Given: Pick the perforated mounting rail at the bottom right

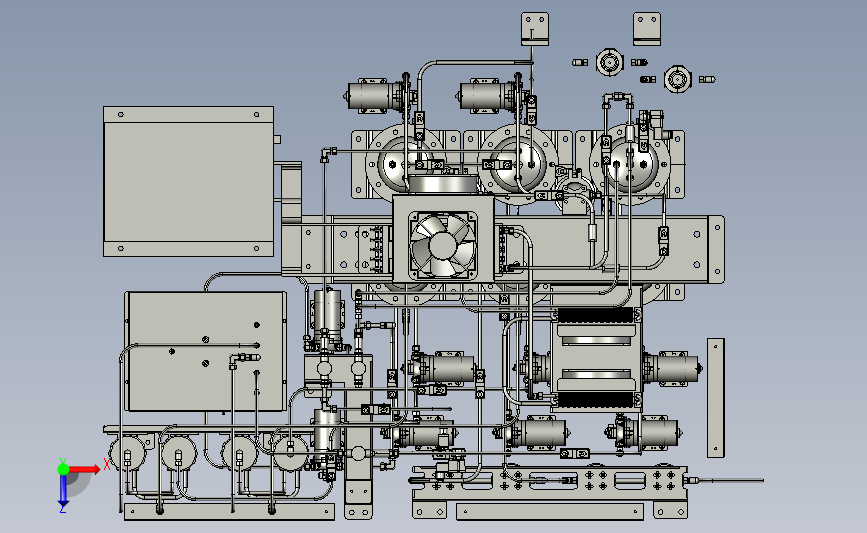Looking at the screenshot, I should click(550, 482).
